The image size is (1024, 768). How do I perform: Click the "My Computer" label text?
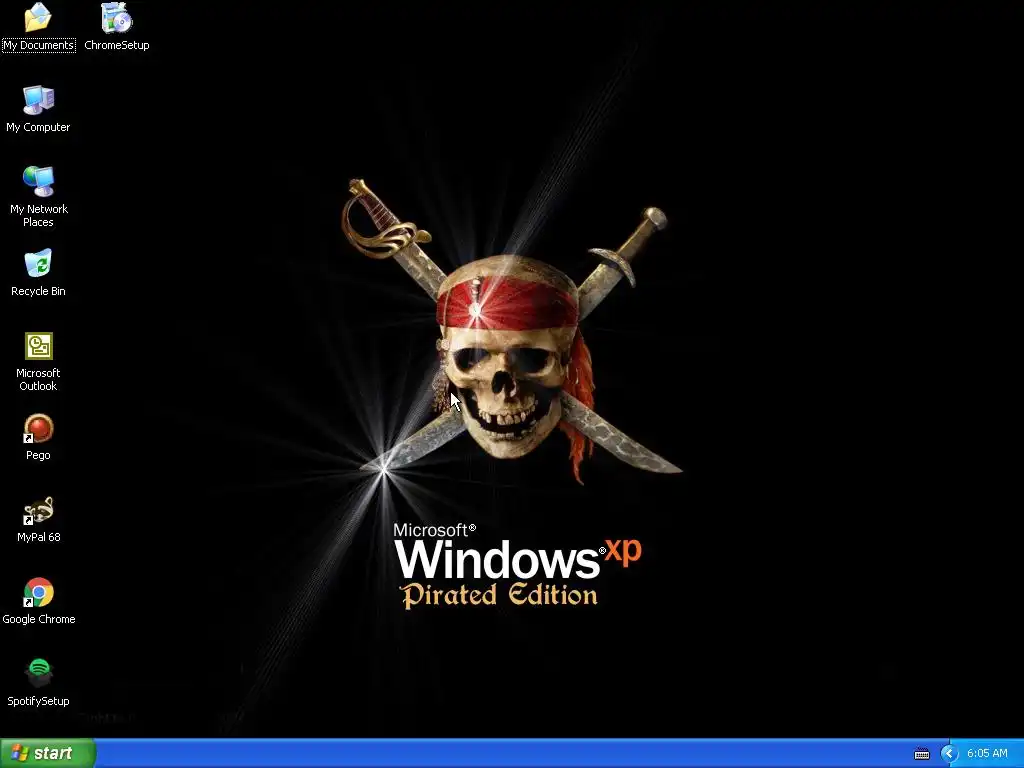coord(39,127)
